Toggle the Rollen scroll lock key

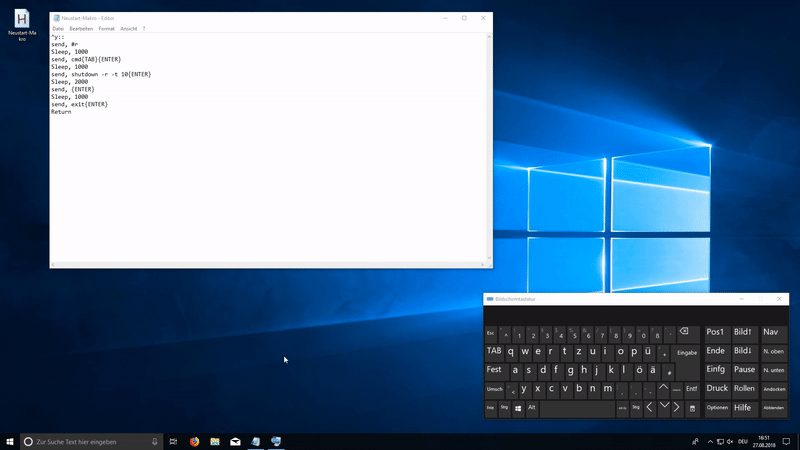coord(744,389)
